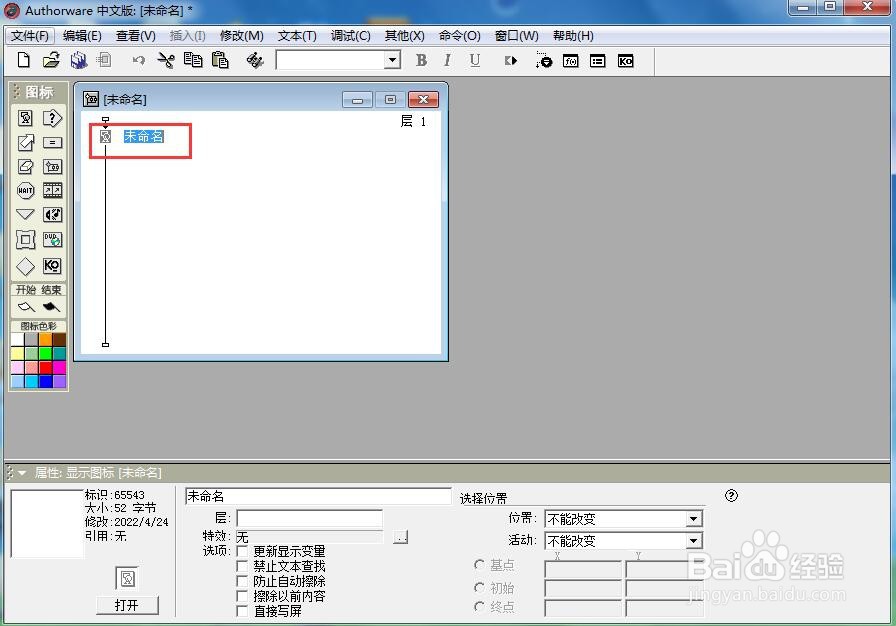896x626 pixels.
Task: Open the 调试(C) menu
Action: point(351,36)
